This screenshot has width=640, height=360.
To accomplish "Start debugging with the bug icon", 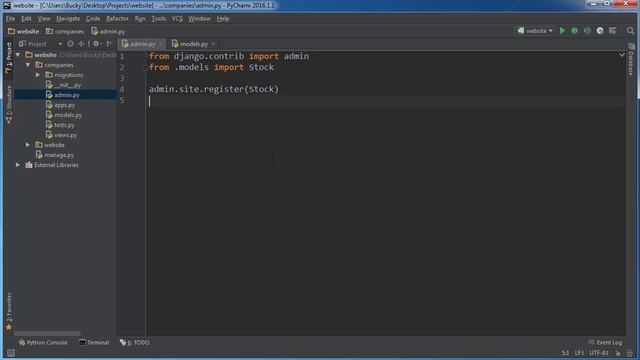I will point(574,31).
